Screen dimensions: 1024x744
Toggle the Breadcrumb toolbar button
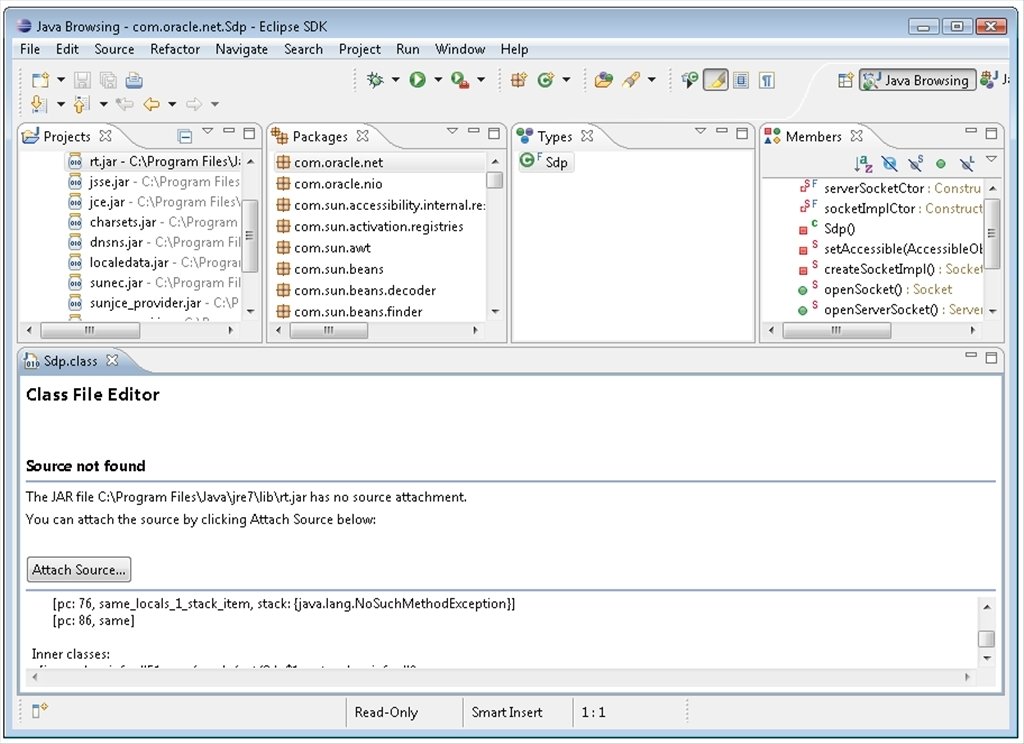(689, 80)
